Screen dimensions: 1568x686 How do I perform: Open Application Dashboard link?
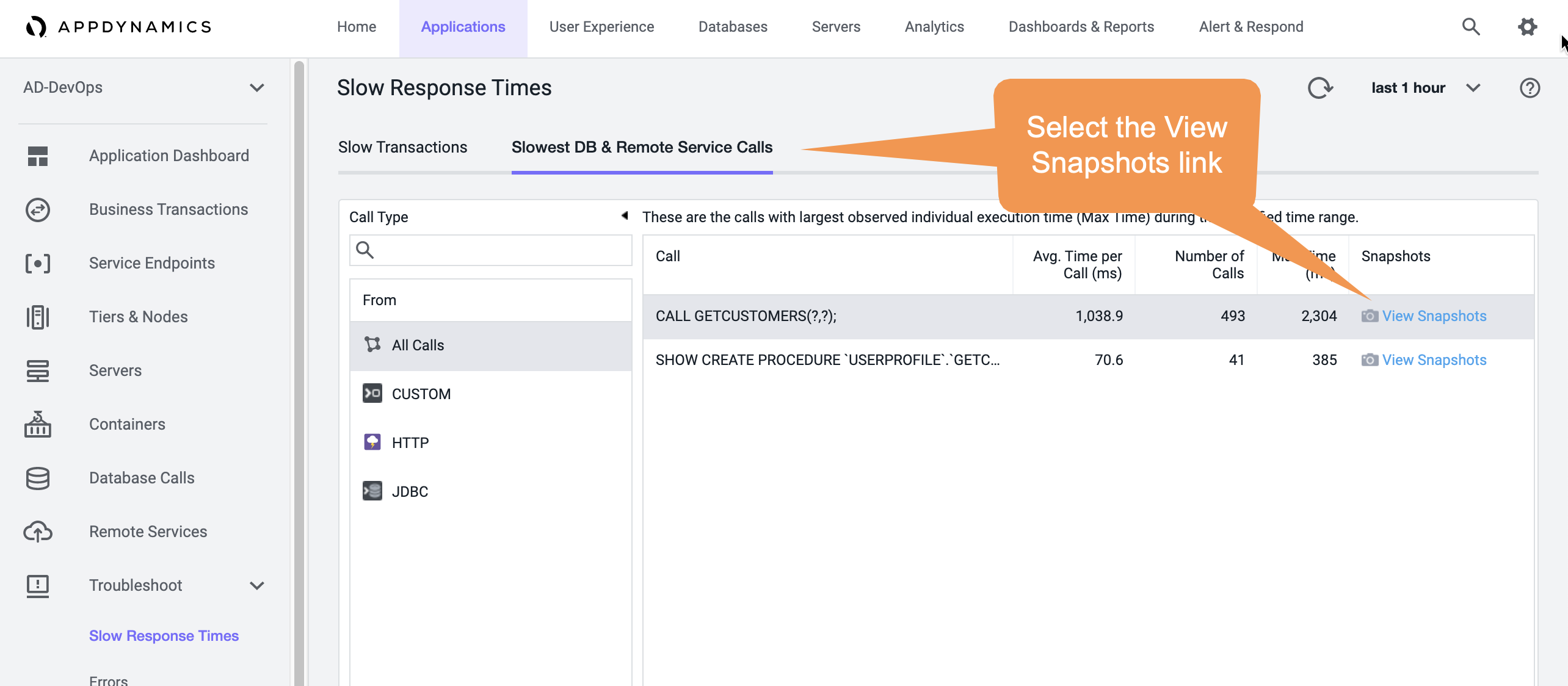(169, 156)
